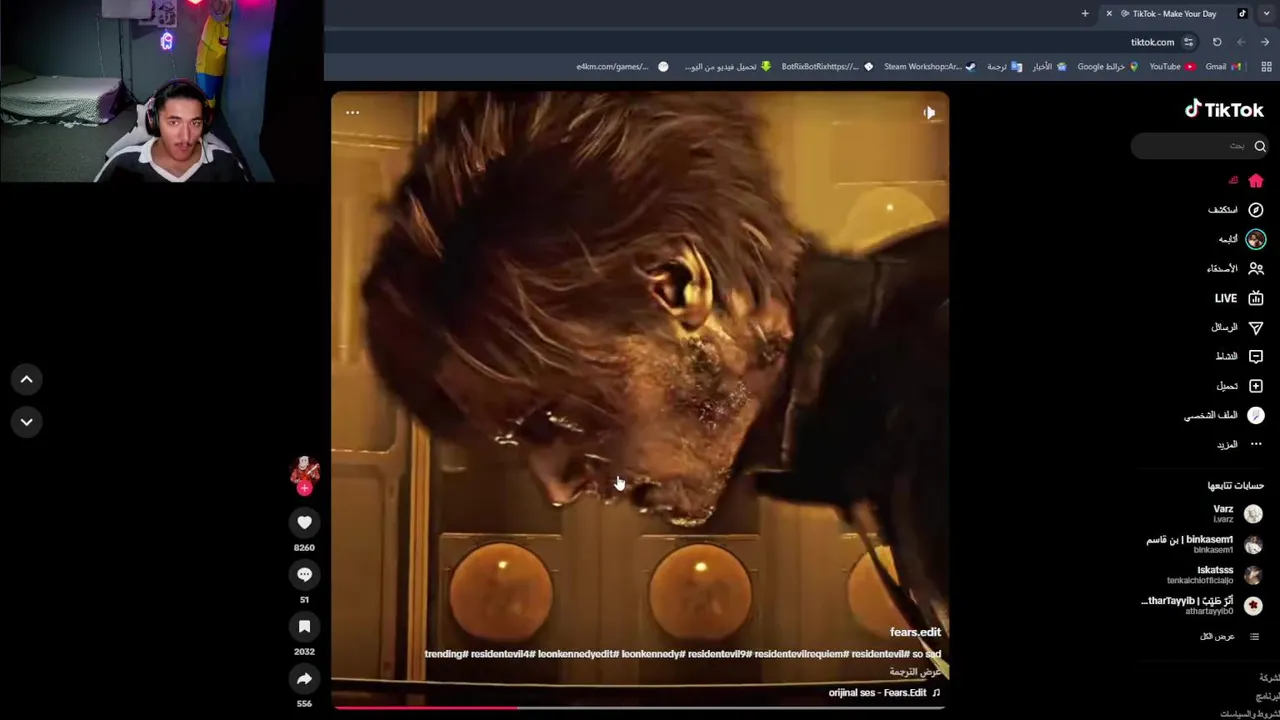Image resolution: width=1280 pixels, height=720 pixels.
Task: Open the translate 'ترجمة' bookmark
Action: pos(1004,67)
